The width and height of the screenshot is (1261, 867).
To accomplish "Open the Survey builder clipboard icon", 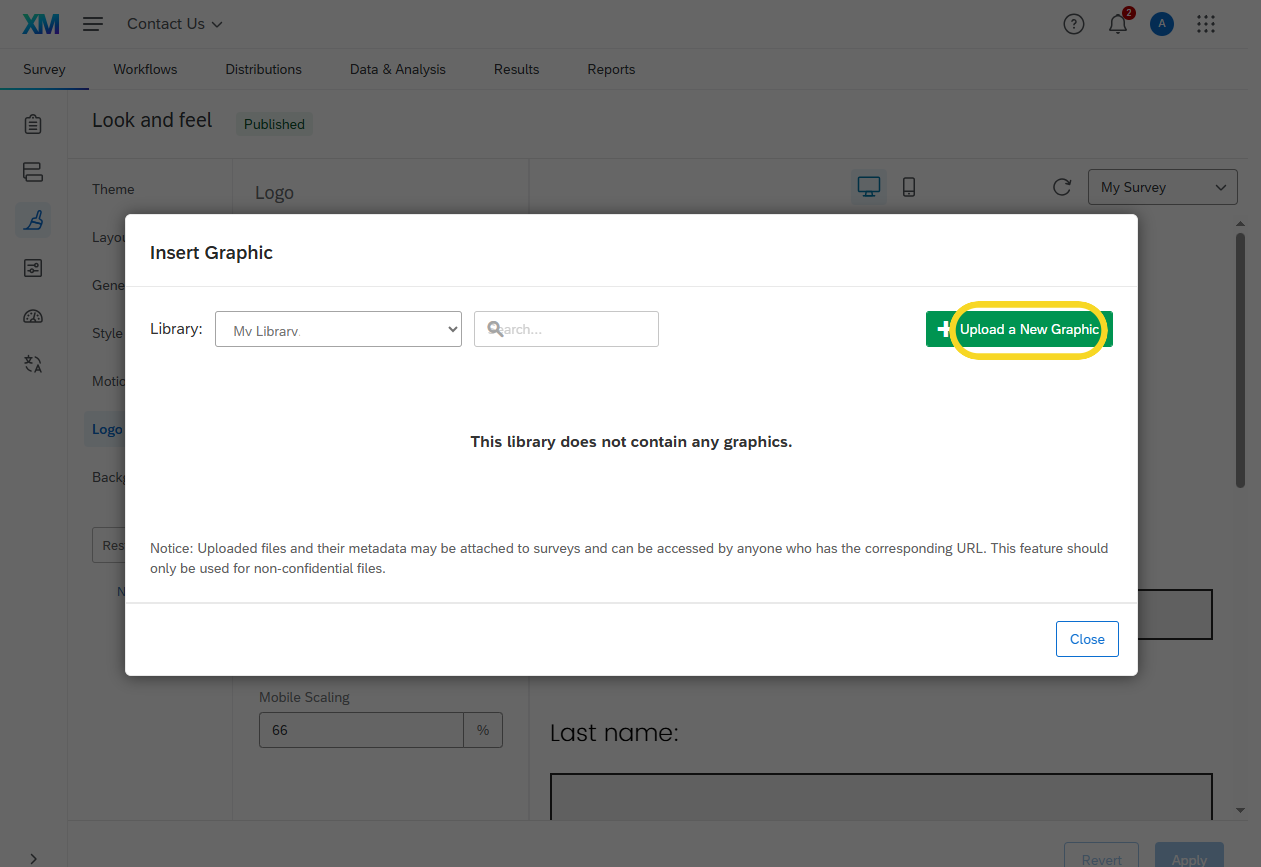I will click(33, 124).
